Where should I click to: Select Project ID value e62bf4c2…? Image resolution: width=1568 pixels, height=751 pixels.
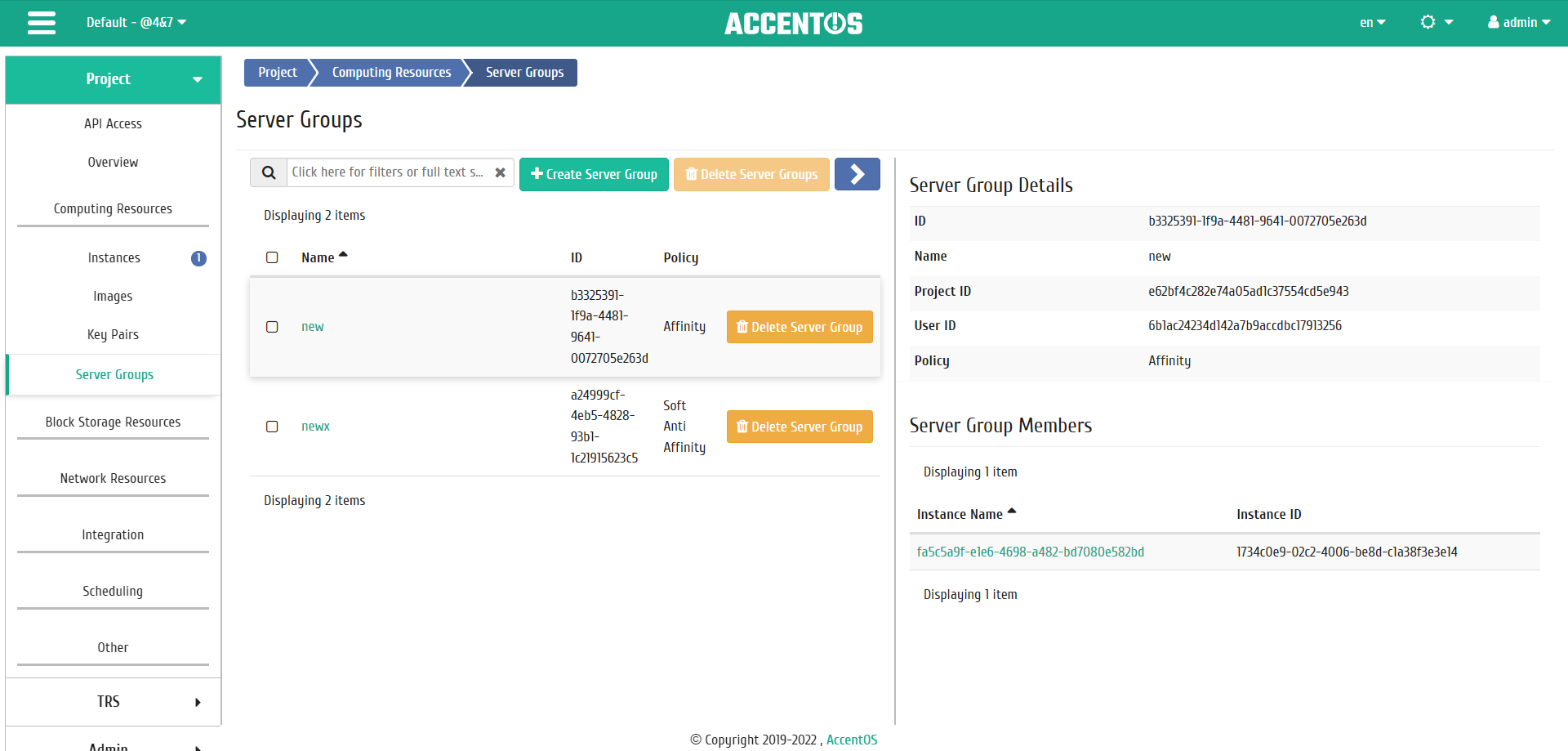(1248, 291)
